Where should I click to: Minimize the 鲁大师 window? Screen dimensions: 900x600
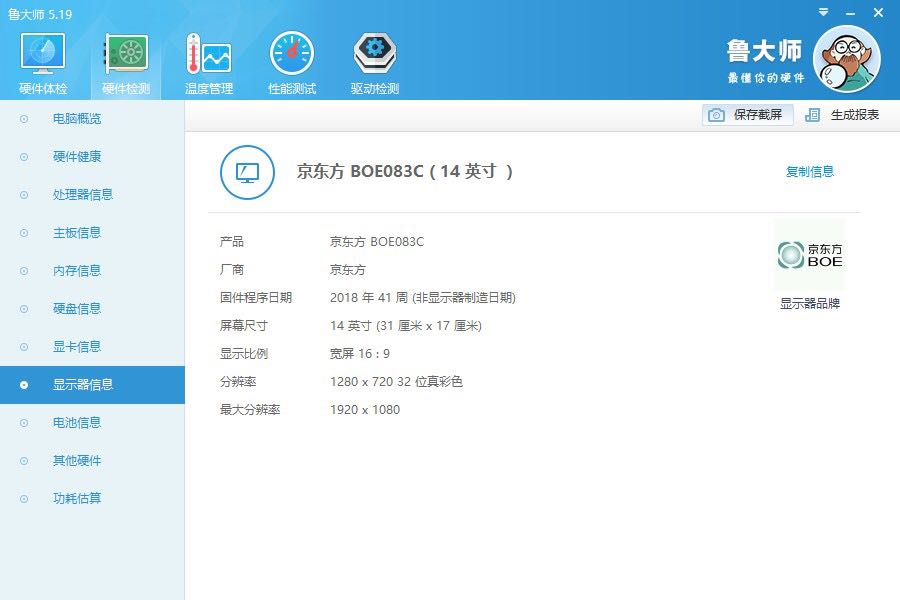[851, 13]
